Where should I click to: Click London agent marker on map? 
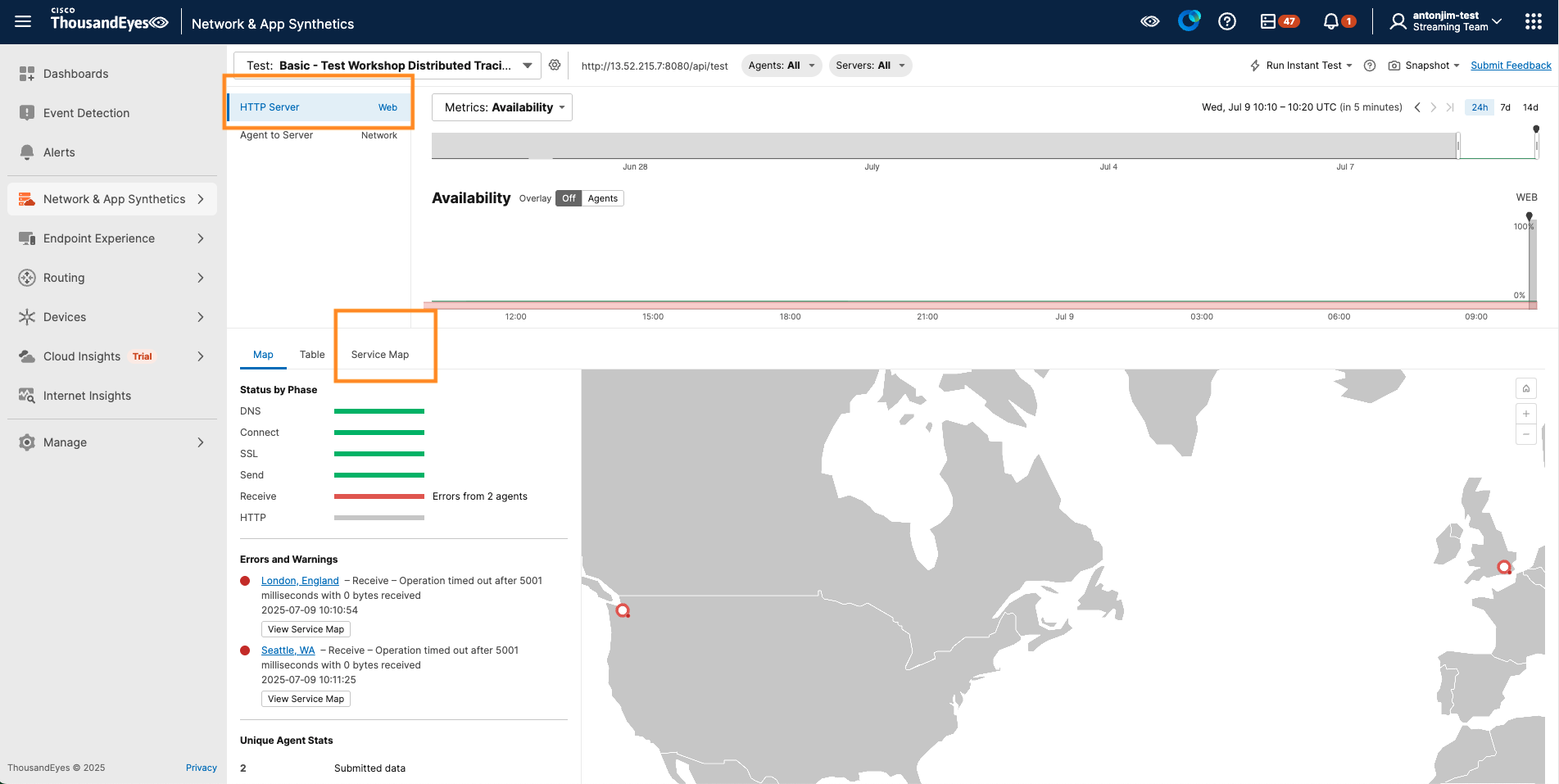click(x=1504, y=567)
